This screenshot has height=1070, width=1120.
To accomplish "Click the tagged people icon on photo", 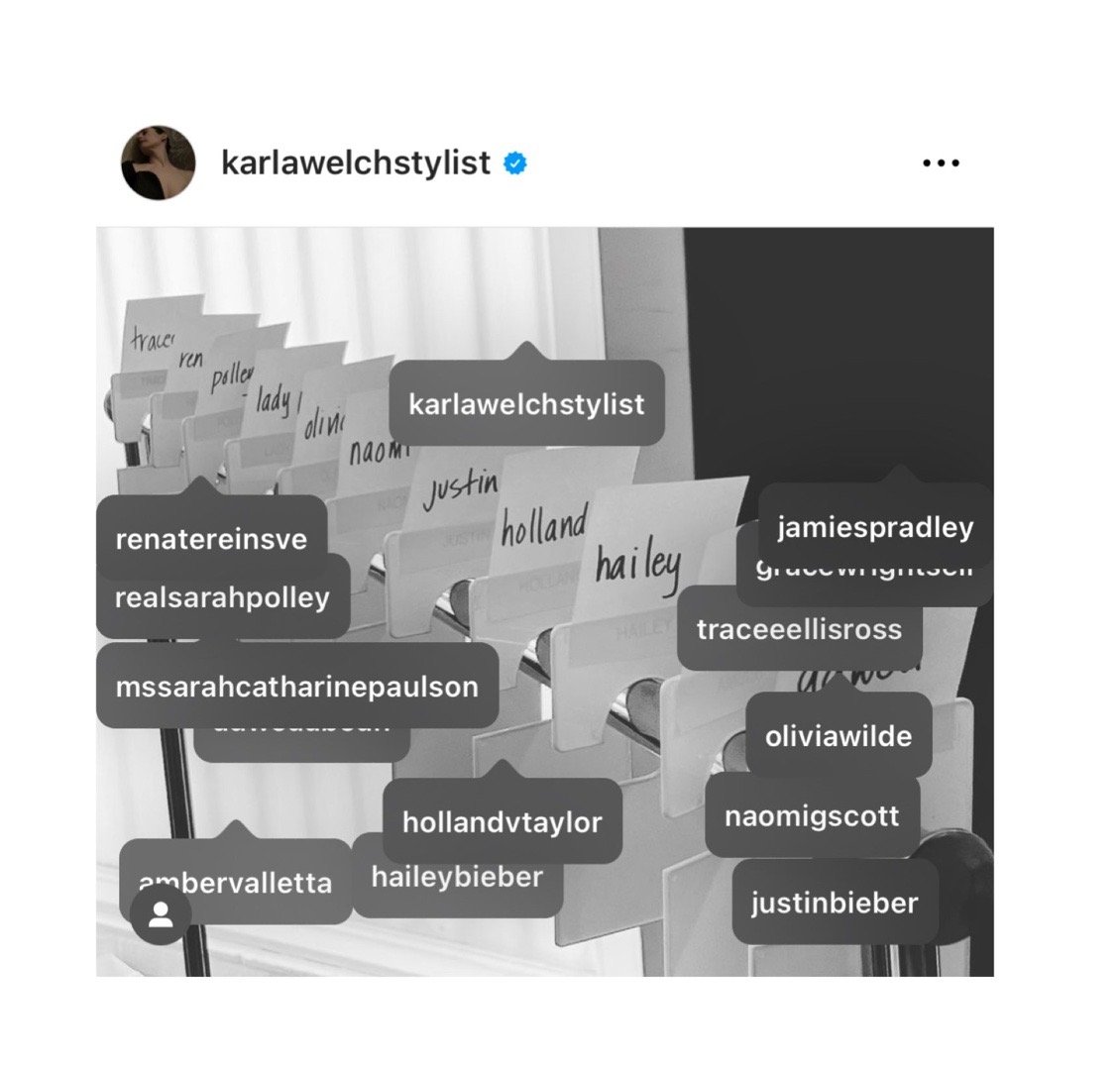I will point(161,914).
